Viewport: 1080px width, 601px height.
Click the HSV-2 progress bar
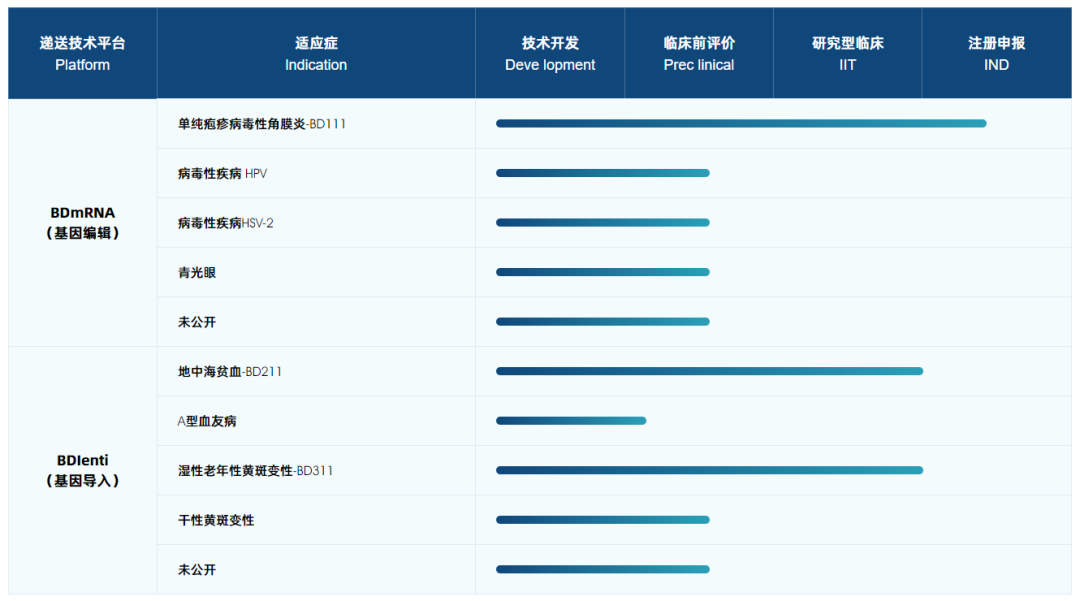coord(603,222)
